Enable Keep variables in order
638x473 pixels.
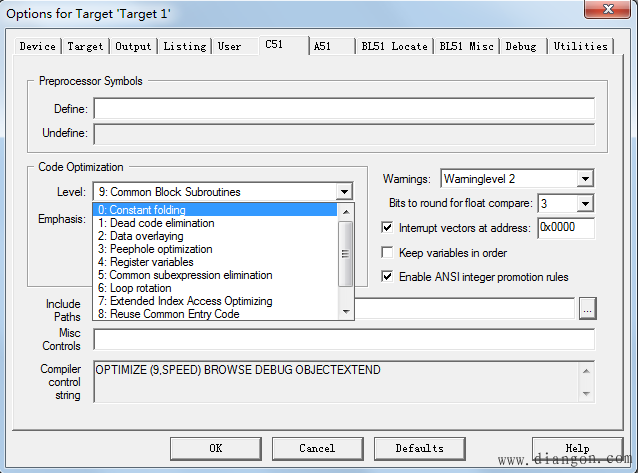click(388, 253)
